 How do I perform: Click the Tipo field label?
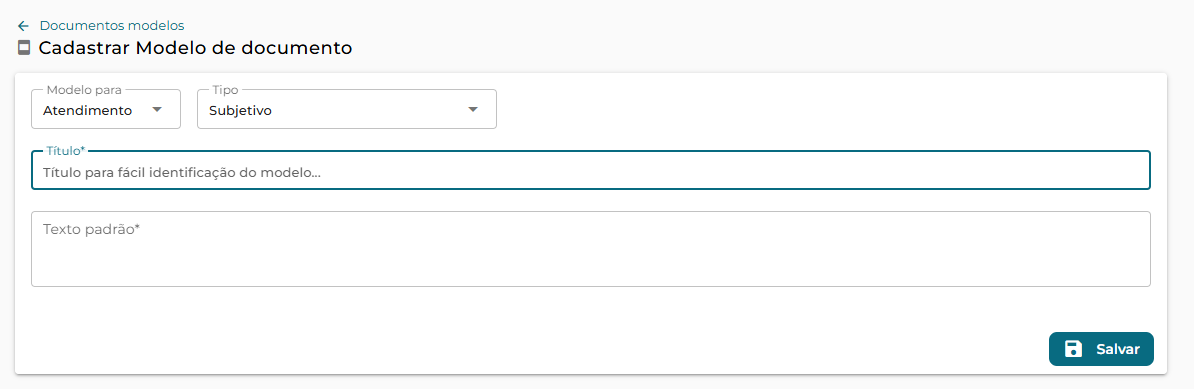point(225,90)
